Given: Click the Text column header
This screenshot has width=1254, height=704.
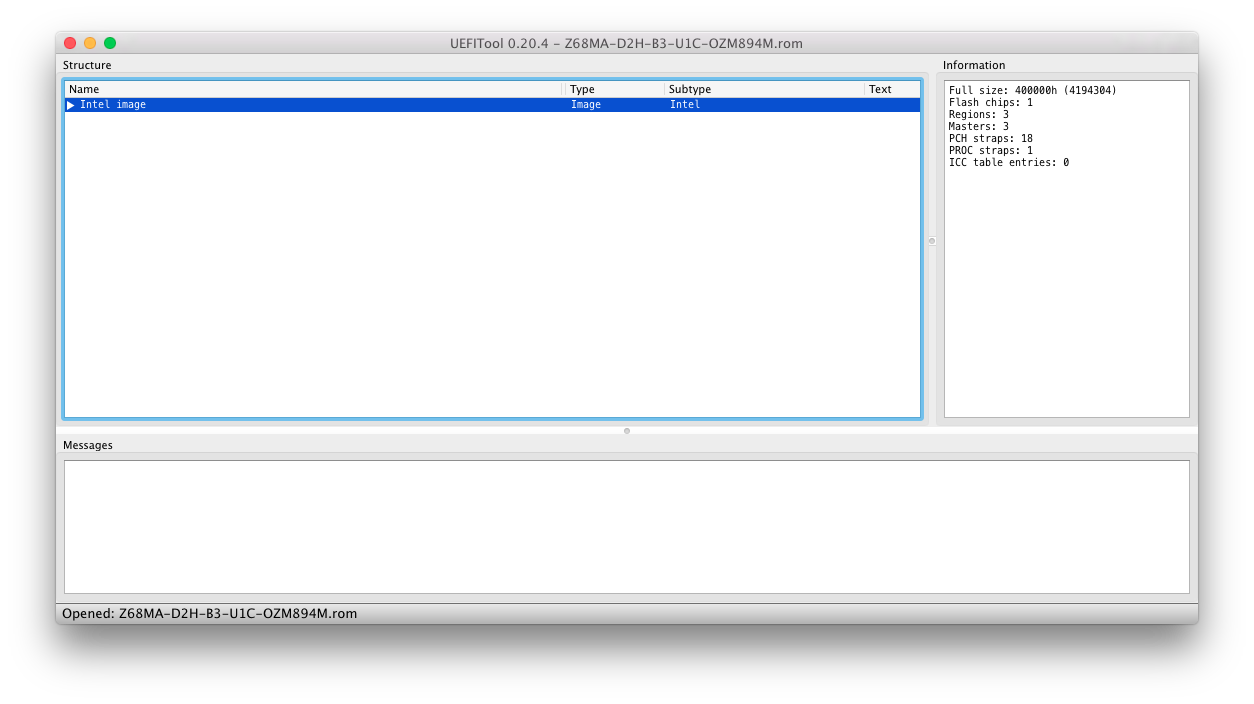Looking at the screenshot, I should coord(892,90).
